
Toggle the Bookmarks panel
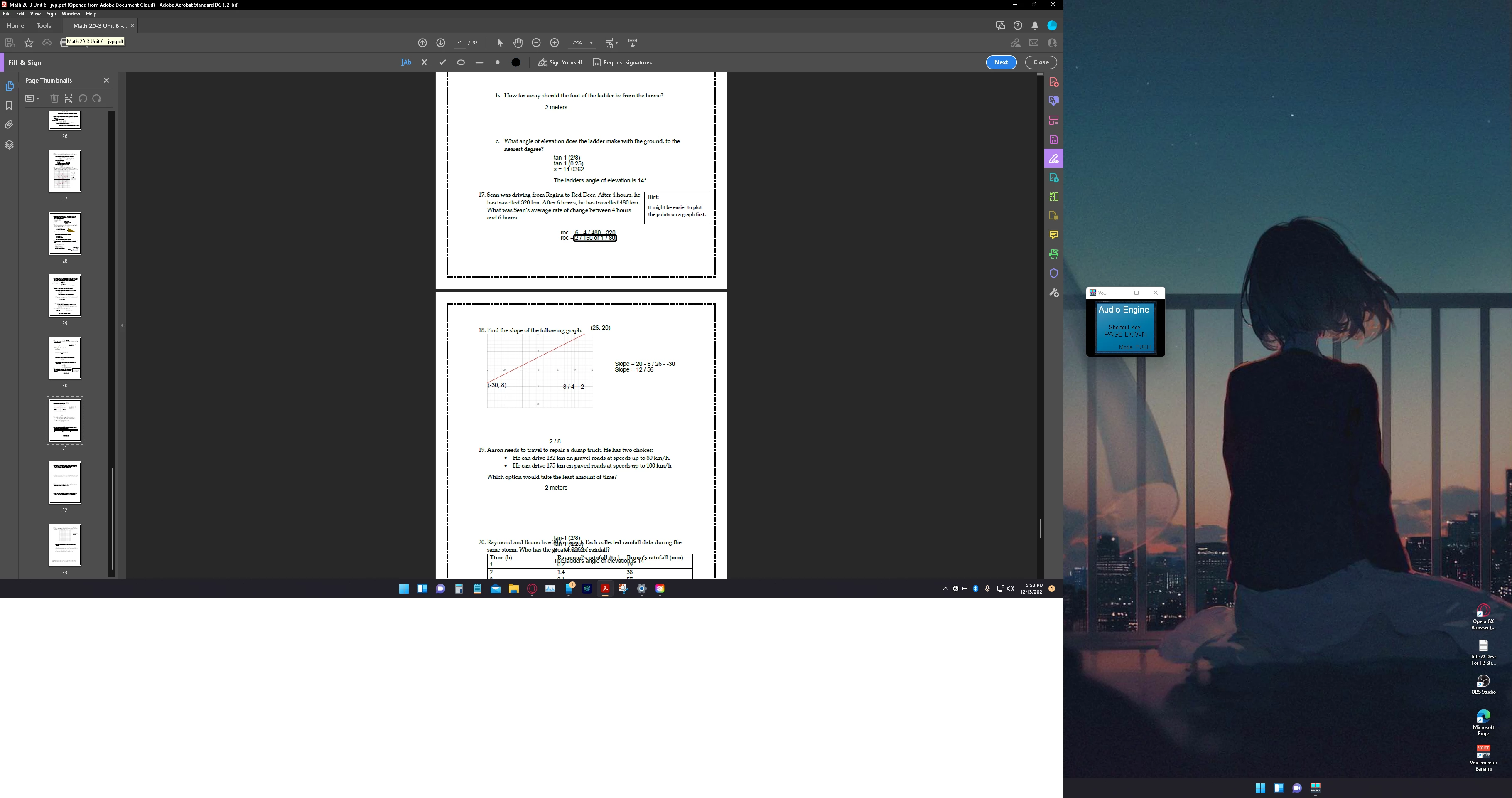9,106
